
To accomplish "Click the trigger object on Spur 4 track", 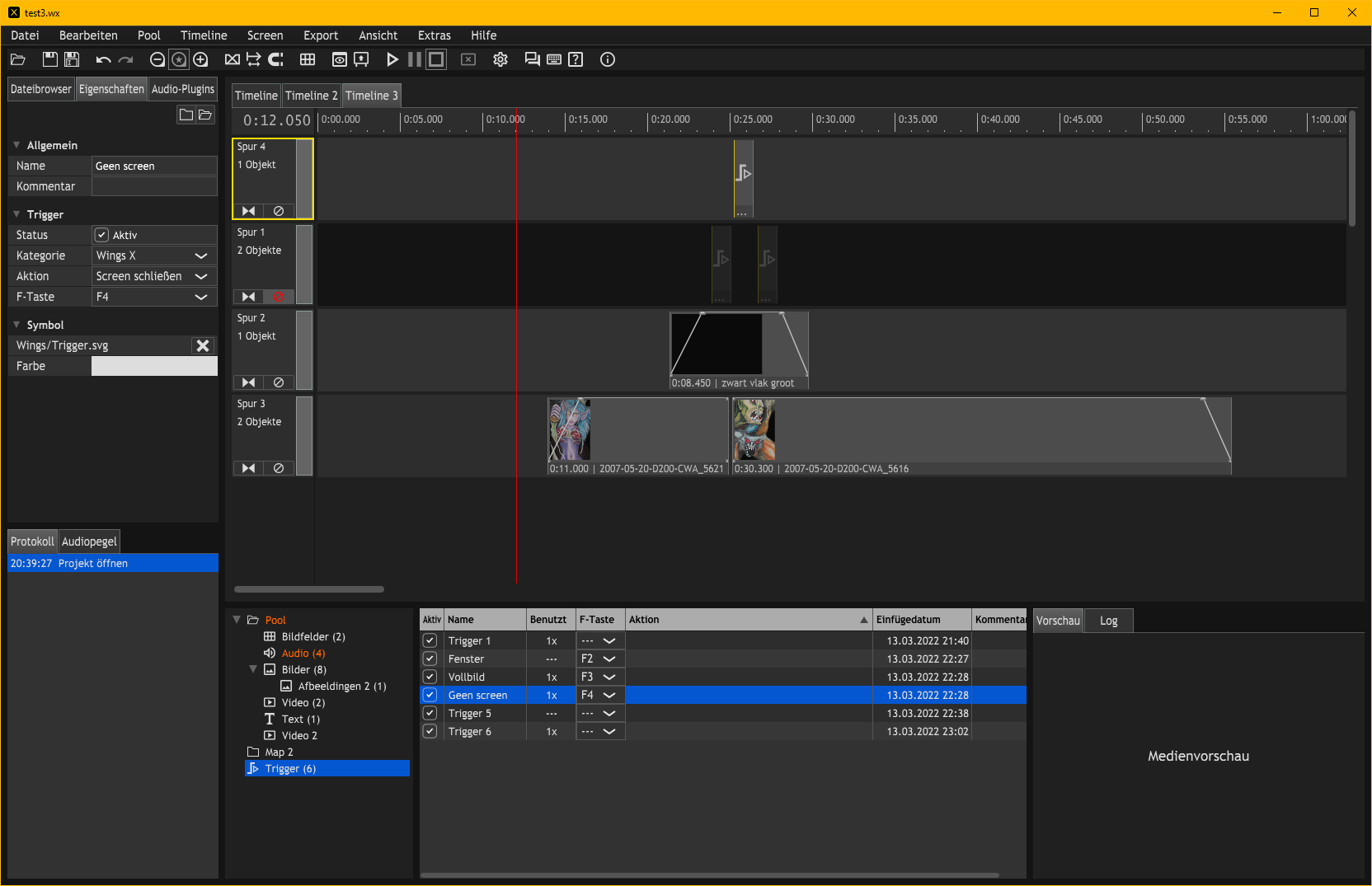I will coord(744,177).
